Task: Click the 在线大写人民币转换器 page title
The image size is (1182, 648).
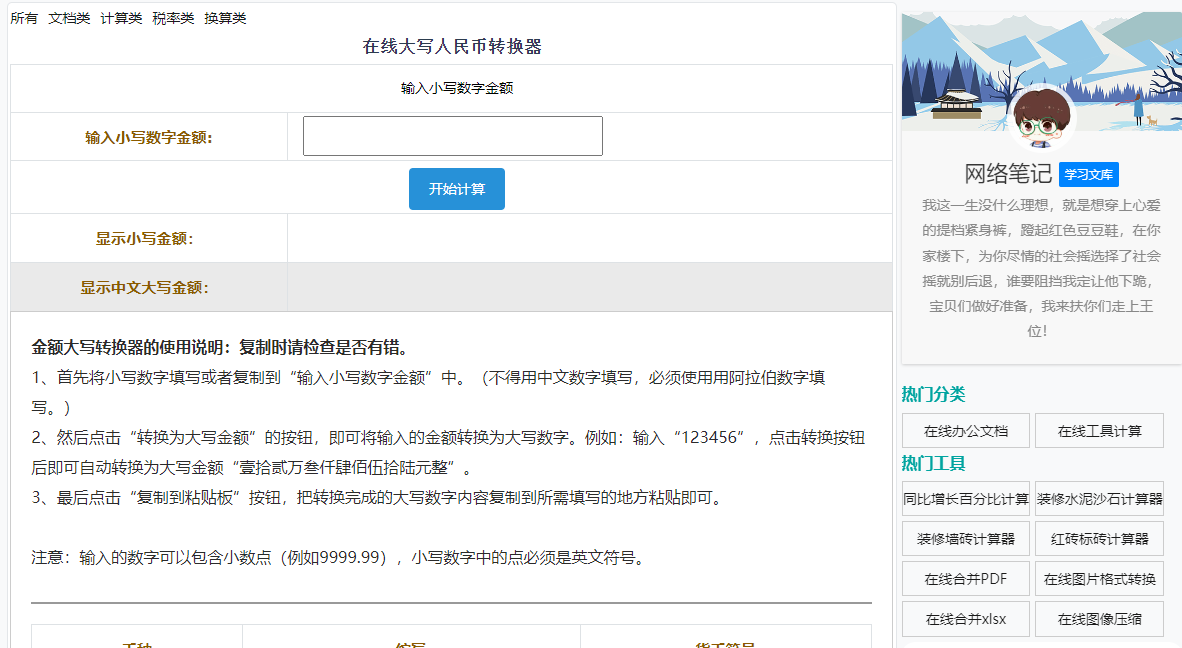Action: click(x=452, y=47)
